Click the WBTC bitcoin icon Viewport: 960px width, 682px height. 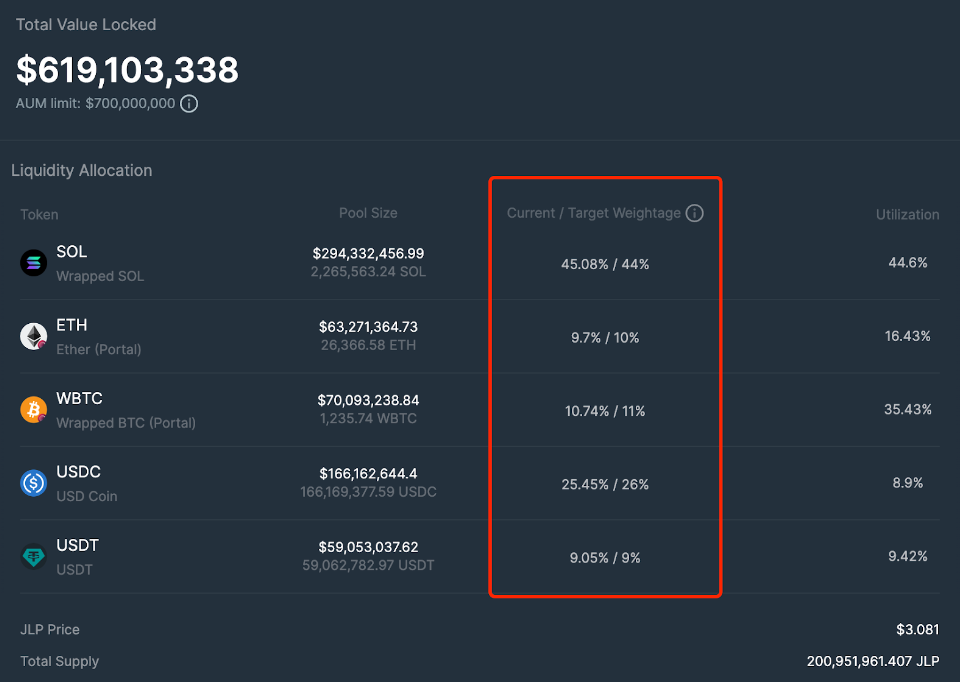[x=34, y=410]
